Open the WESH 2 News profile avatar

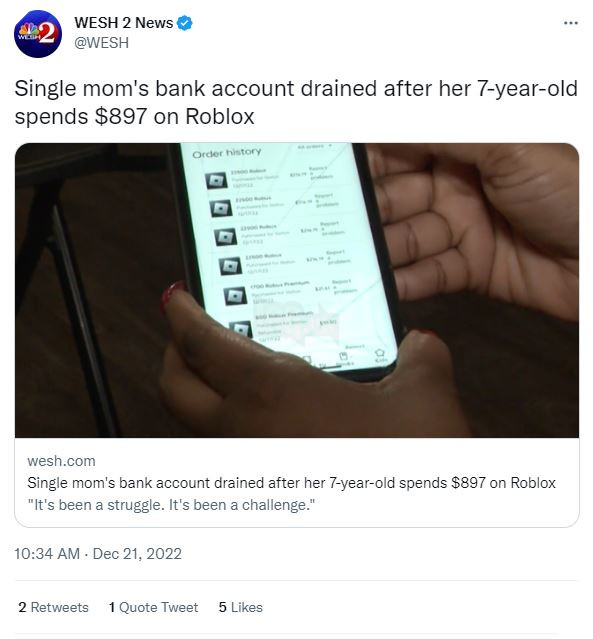pyautogui.click(x=38, y=34)
